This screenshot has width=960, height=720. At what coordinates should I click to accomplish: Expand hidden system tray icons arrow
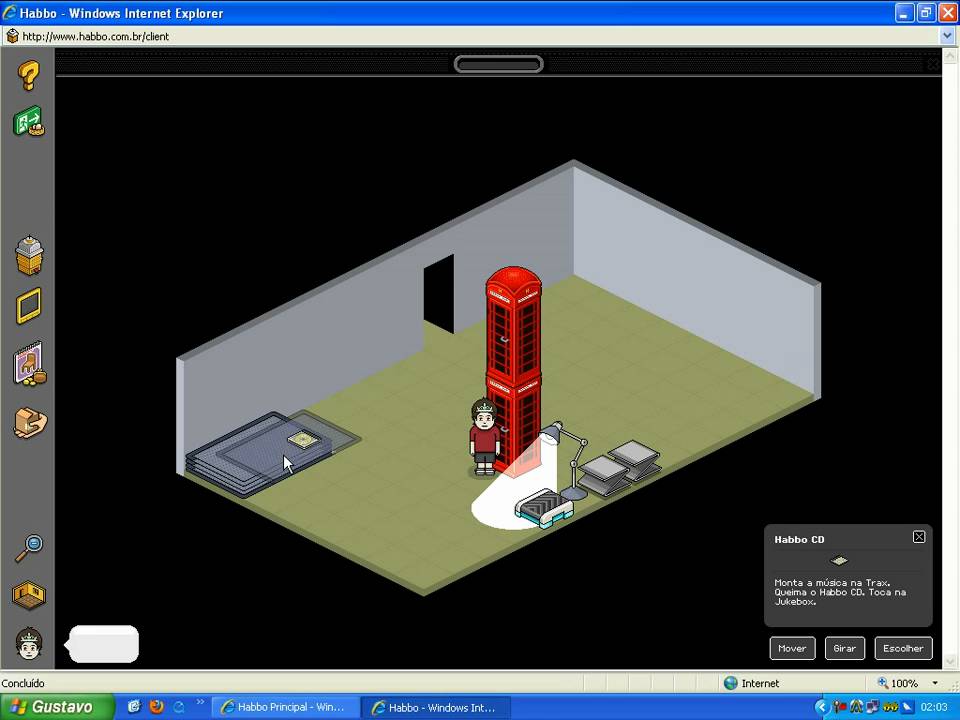[x=822, y=707]
